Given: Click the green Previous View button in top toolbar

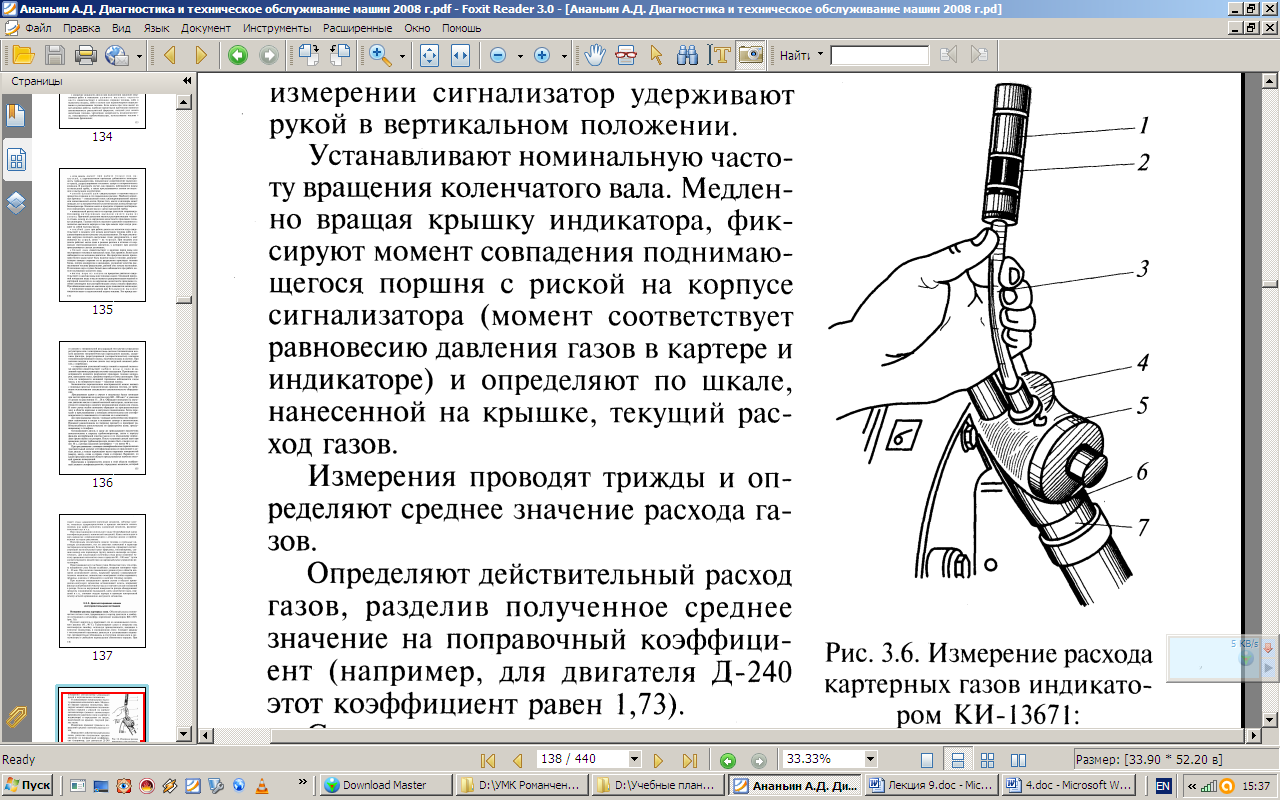Looking at the screenshot, I should [x=238, y=55].
